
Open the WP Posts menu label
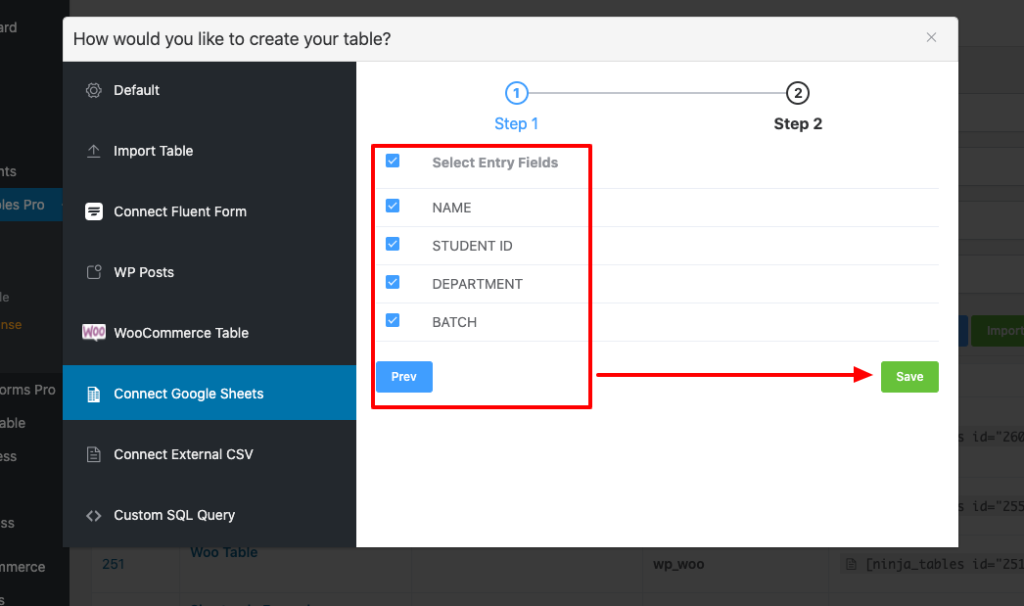[143, 272]
